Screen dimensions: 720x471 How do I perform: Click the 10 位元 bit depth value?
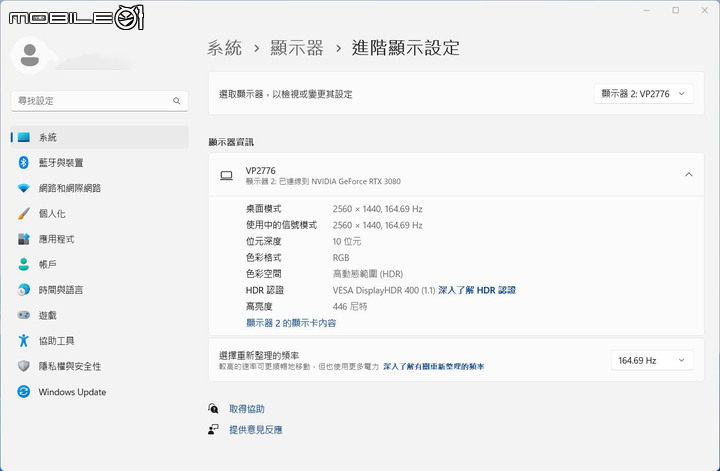pos(347,241)
